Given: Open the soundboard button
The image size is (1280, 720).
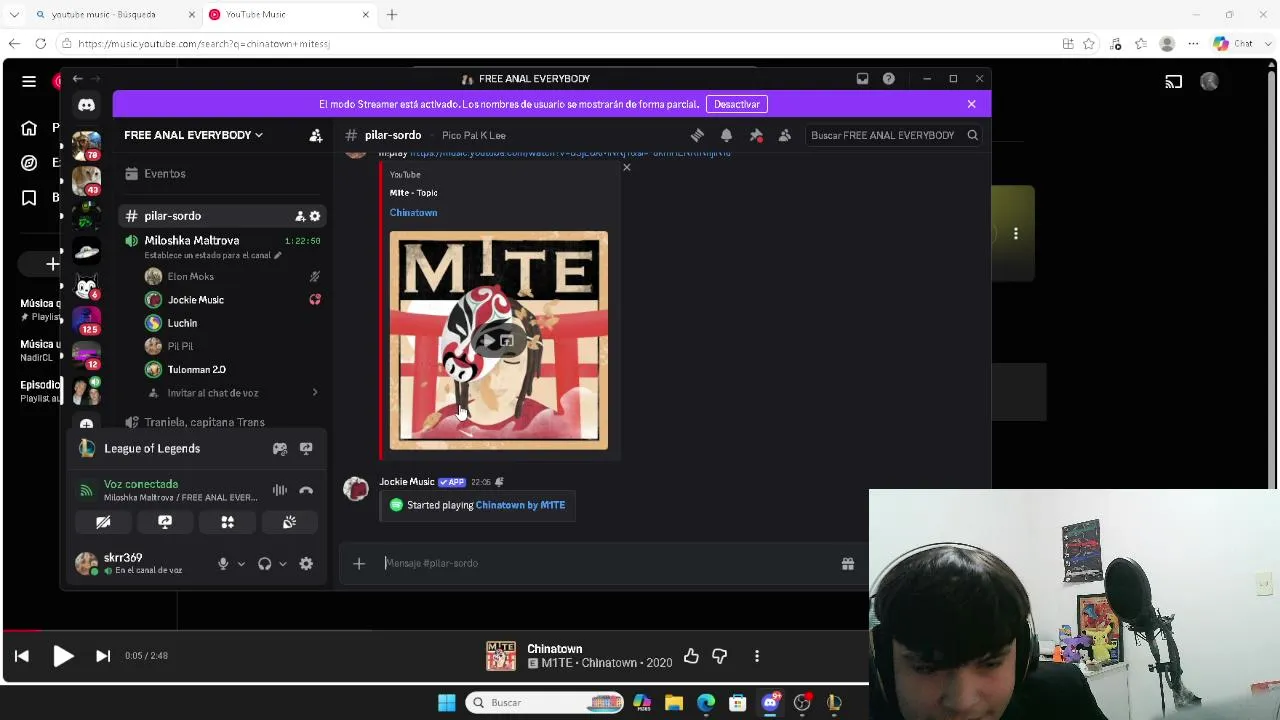Looking at the screenshot, I should point(289,522).
